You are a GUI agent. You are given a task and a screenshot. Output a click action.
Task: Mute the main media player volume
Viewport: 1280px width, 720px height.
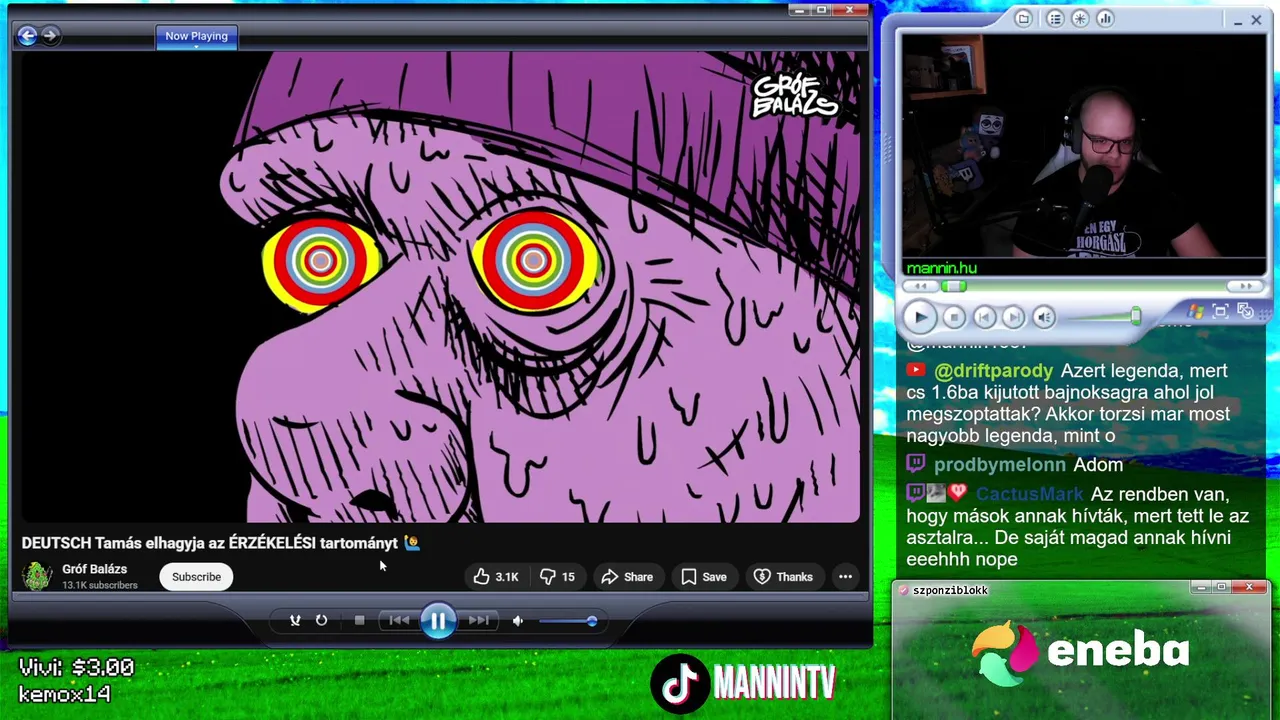(x=518, y=621)
